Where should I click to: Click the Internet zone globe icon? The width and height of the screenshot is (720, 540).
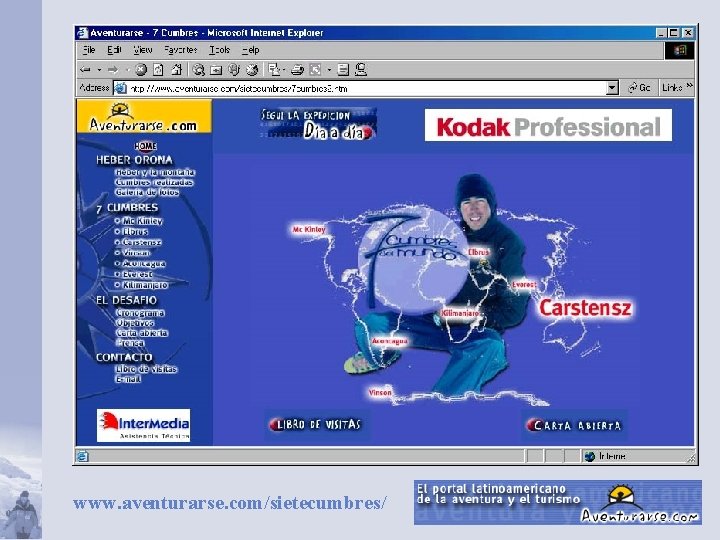coord(590,456)
